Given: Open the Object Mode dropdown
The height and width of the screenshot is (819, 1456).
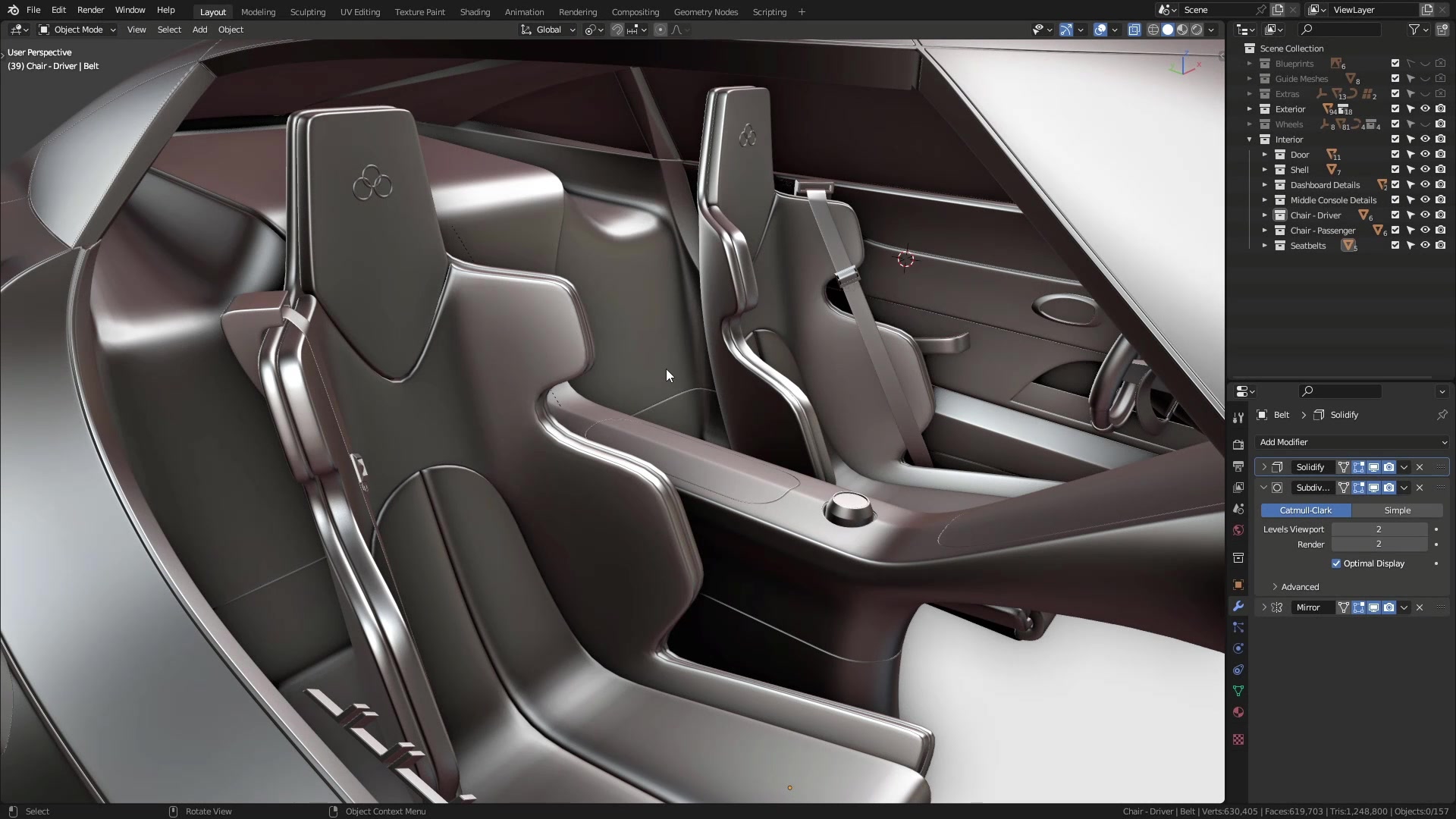Looking at the screenshot, I should pyautogui.click(x=77, y=30).
